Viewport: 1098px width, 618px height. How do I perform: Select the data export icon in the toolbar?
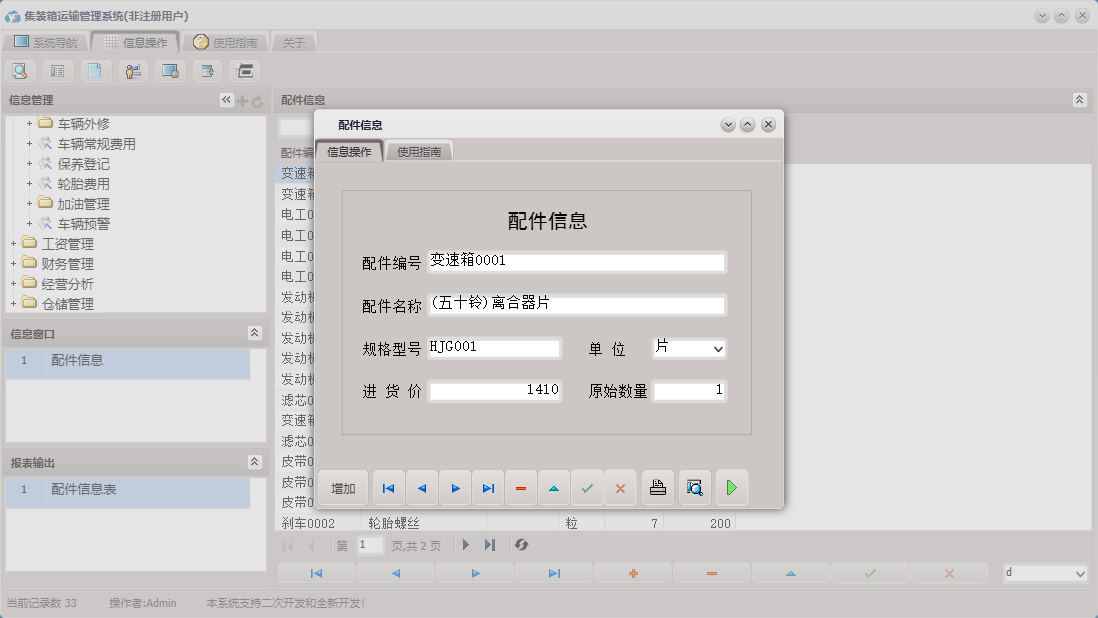tap(207, 70)
